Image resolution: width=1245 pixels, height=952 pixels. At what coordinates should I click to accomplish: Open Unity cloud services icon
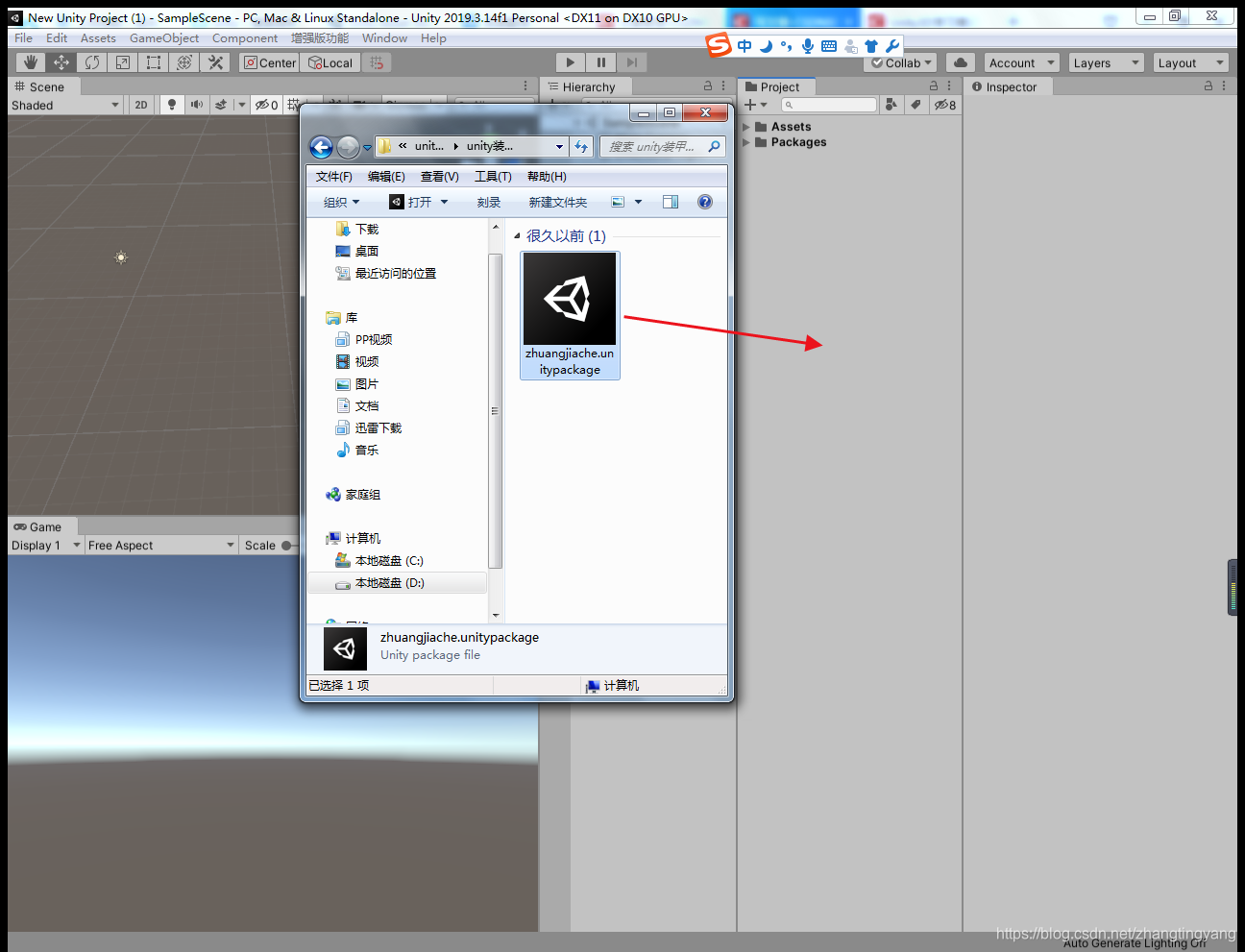(x=961, y=62)
